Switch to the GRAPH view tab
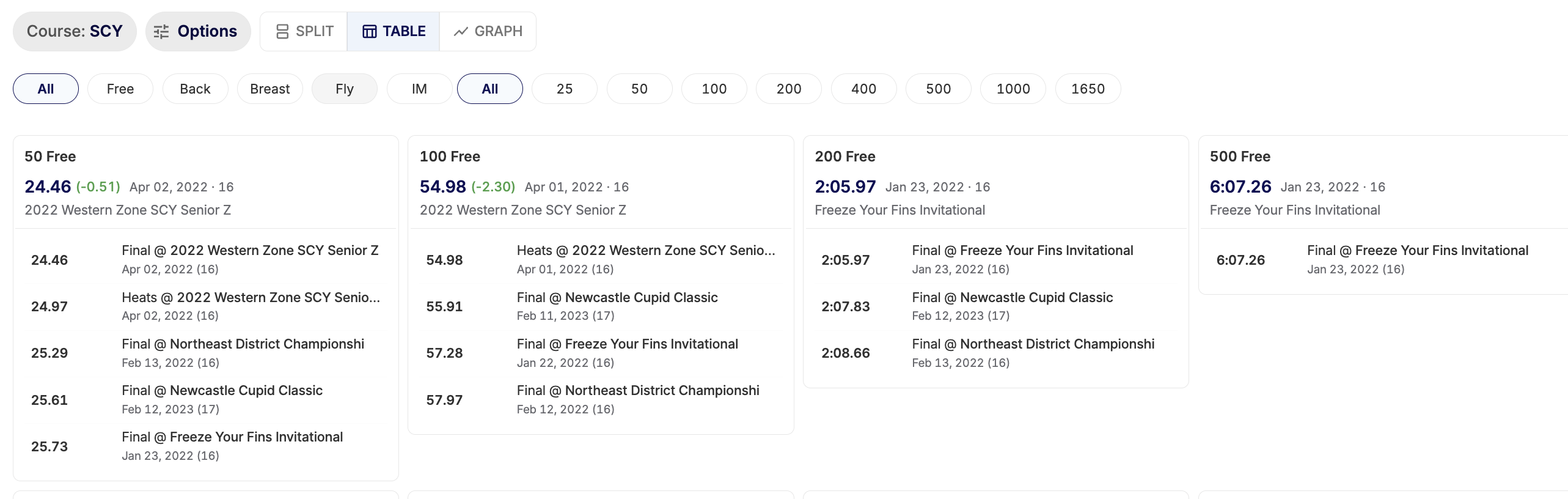 [488, 31]
